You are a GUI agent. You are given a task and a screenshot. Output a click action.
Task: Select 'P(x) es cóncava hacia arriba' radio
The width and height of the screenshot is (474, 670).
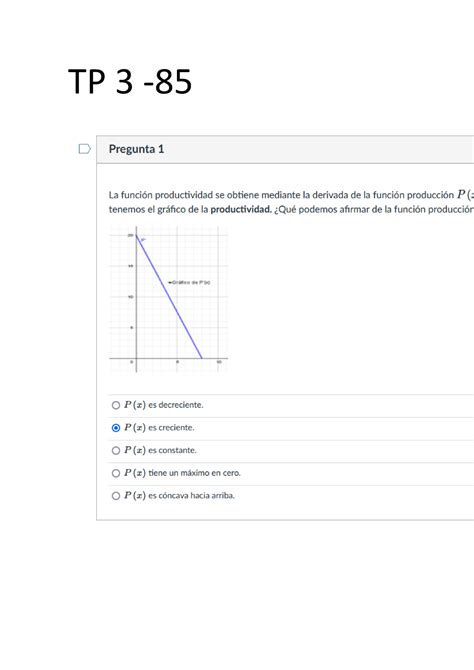[116, 496]
